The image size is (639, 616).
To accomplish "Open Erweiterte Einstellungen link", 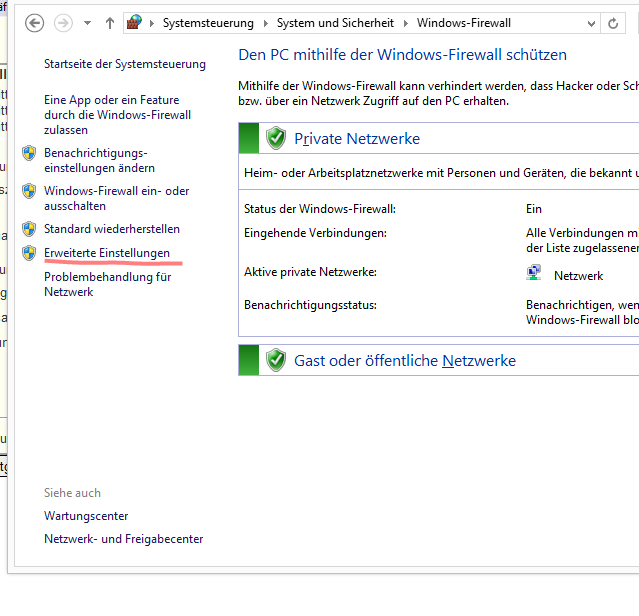I will pos(107,253).
